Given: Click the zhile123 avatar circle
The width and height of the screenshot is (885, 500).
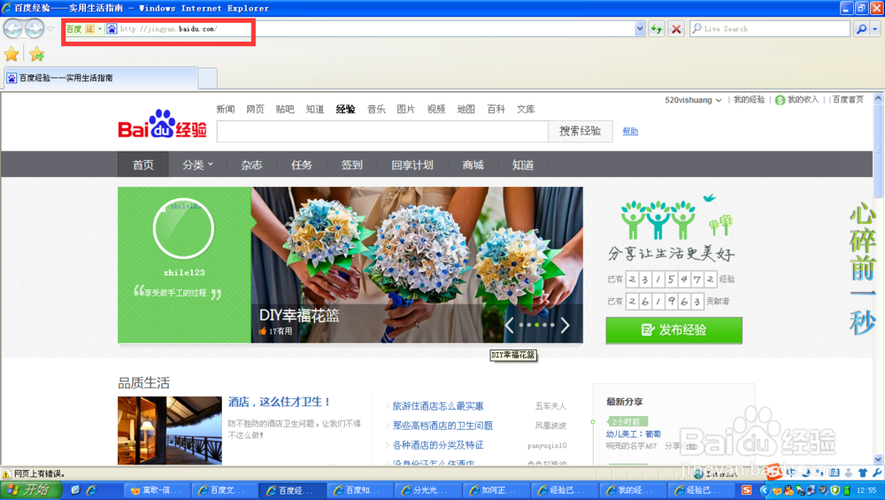Looking at the screenshot, I should [x=183, y=229].
